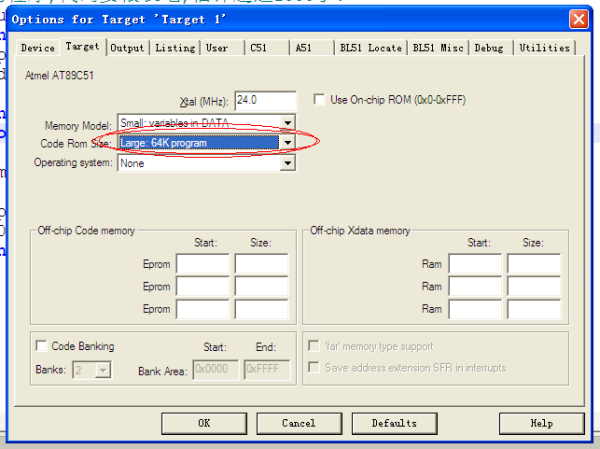Viewport: 600px width, 449px height.
Task: Go to the Debug tab
Action: 489,48
